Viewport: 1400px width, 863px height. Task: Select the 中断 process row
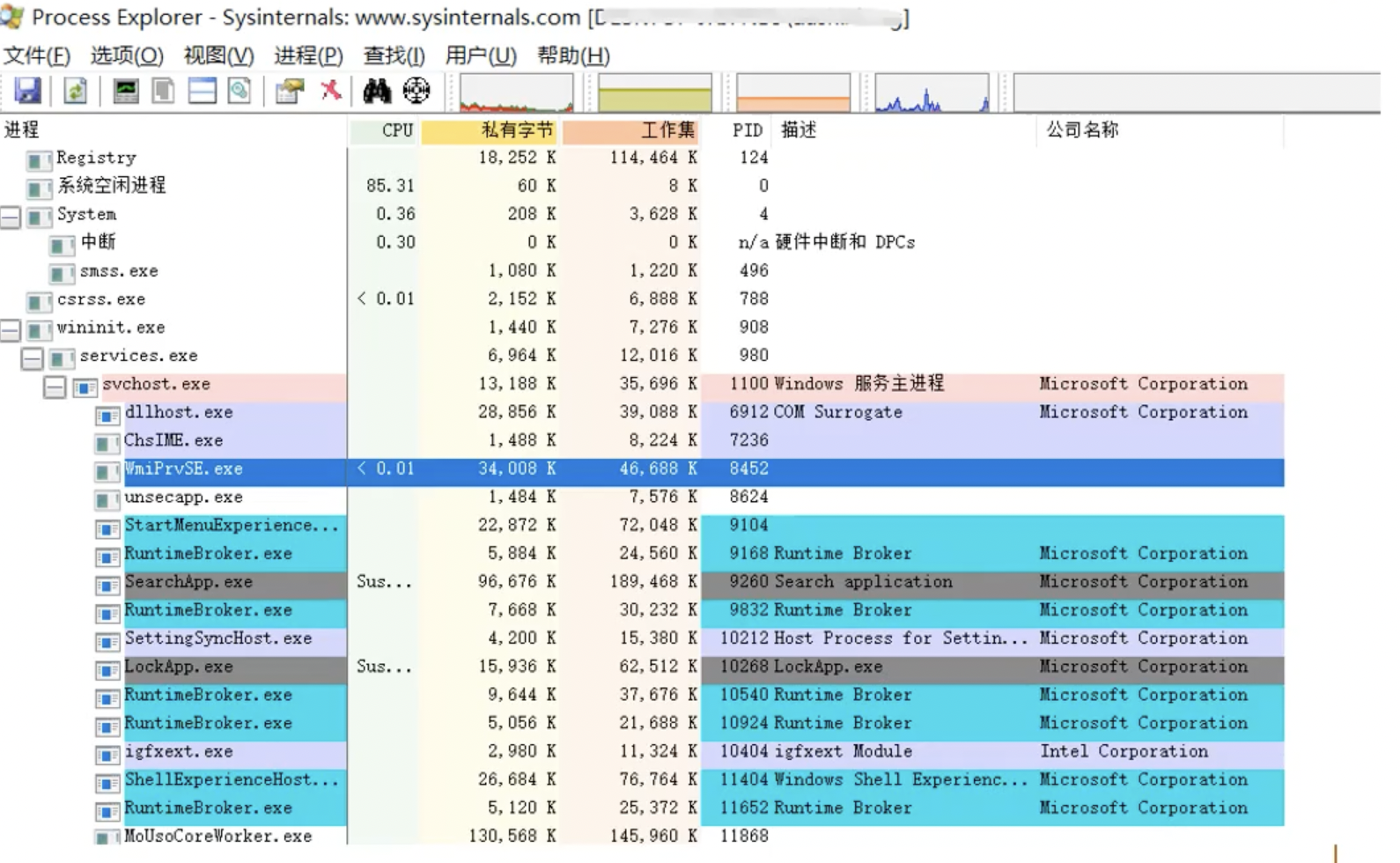642,242
